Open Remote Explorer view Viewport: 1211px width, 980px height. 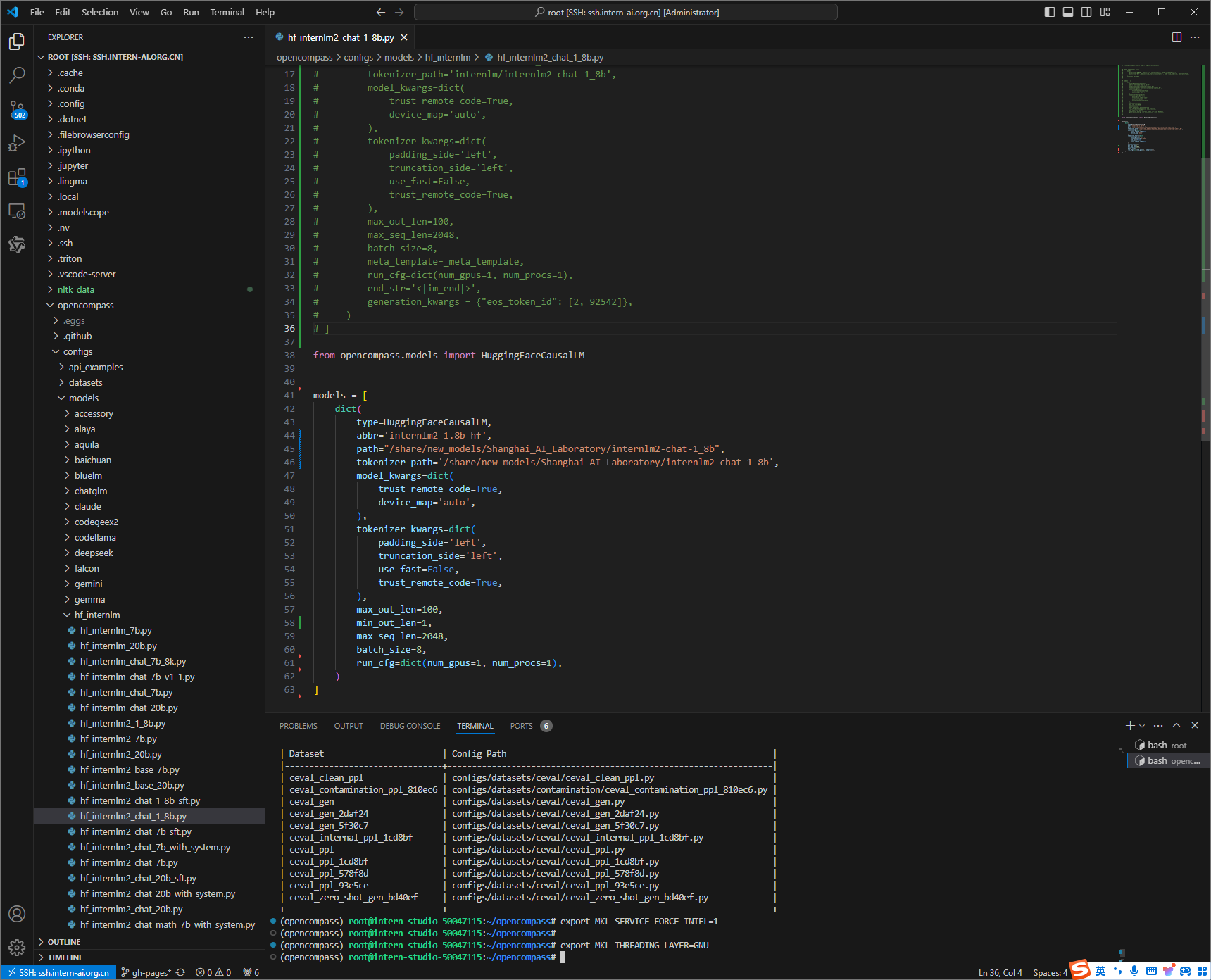tap(17, 211)
